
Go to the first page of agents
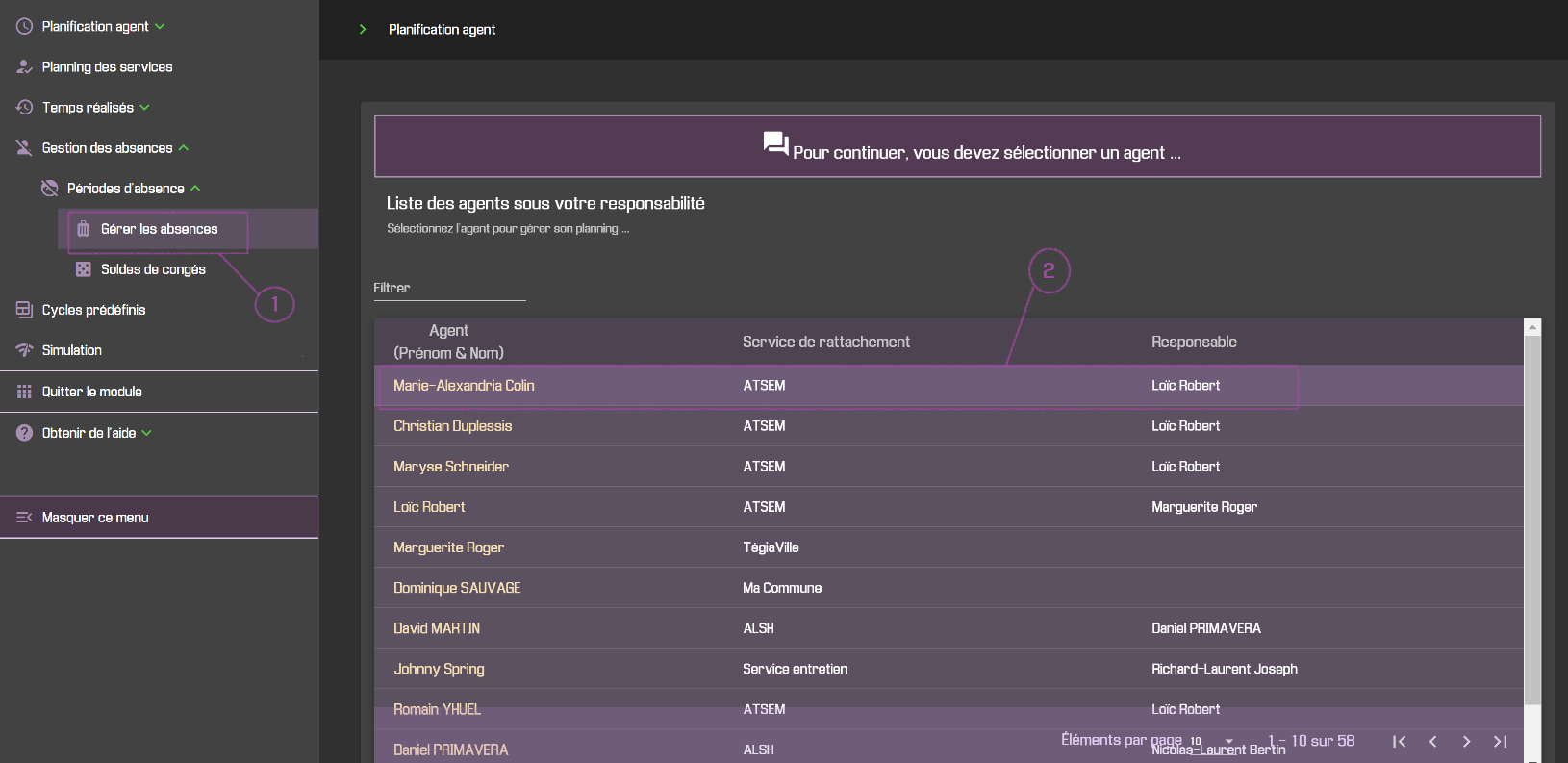(1400, 741)
